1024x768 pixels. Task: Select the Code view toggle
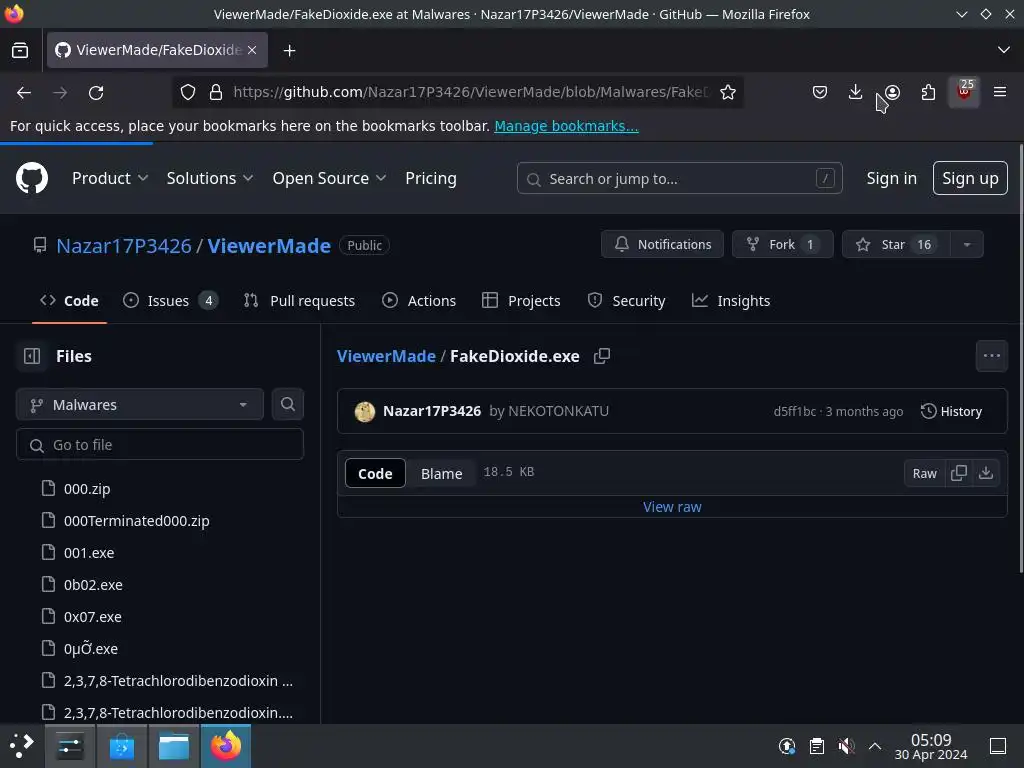pyautogui.click(x=375, y=473)
